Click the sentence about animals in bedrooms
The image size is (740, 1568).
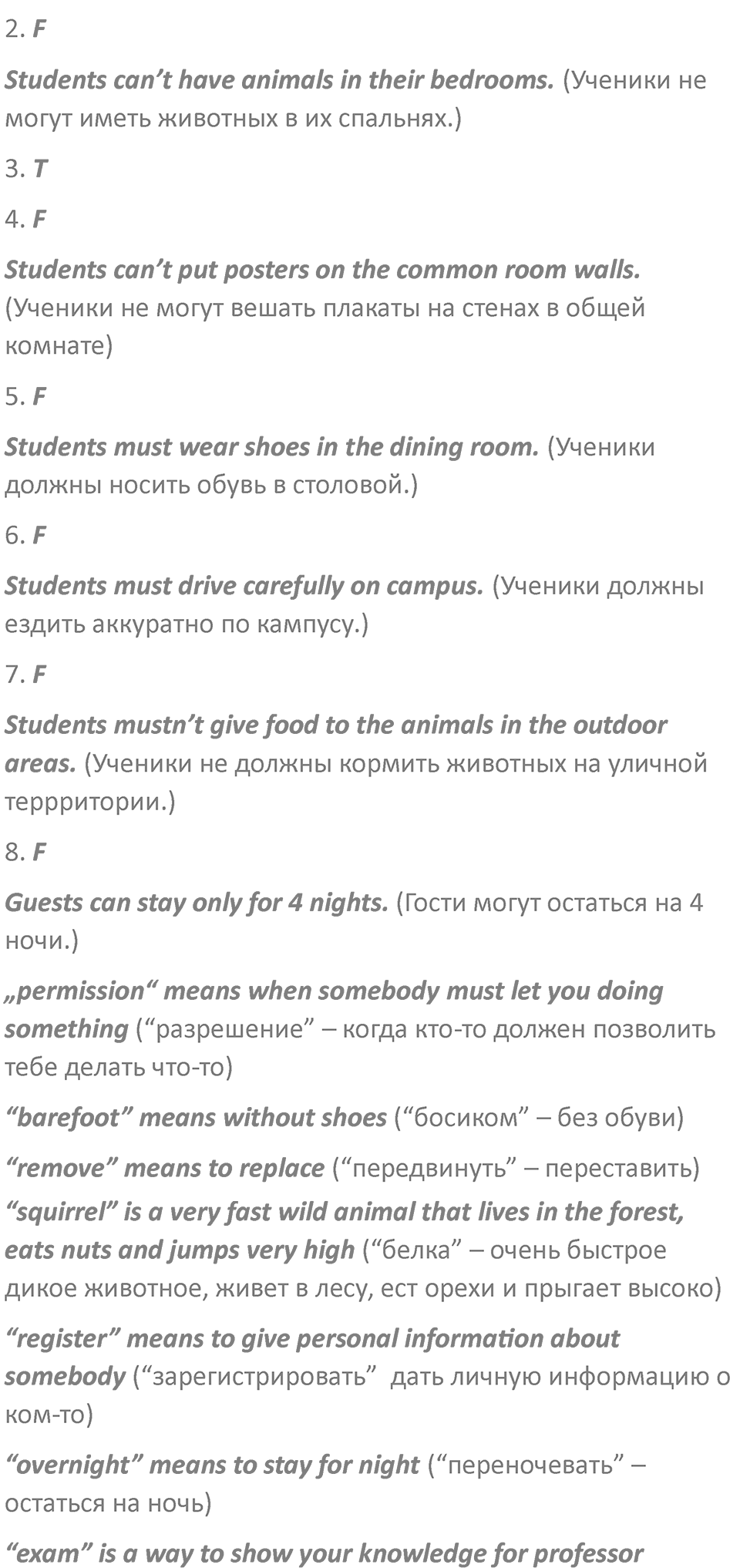click(279, 80)
